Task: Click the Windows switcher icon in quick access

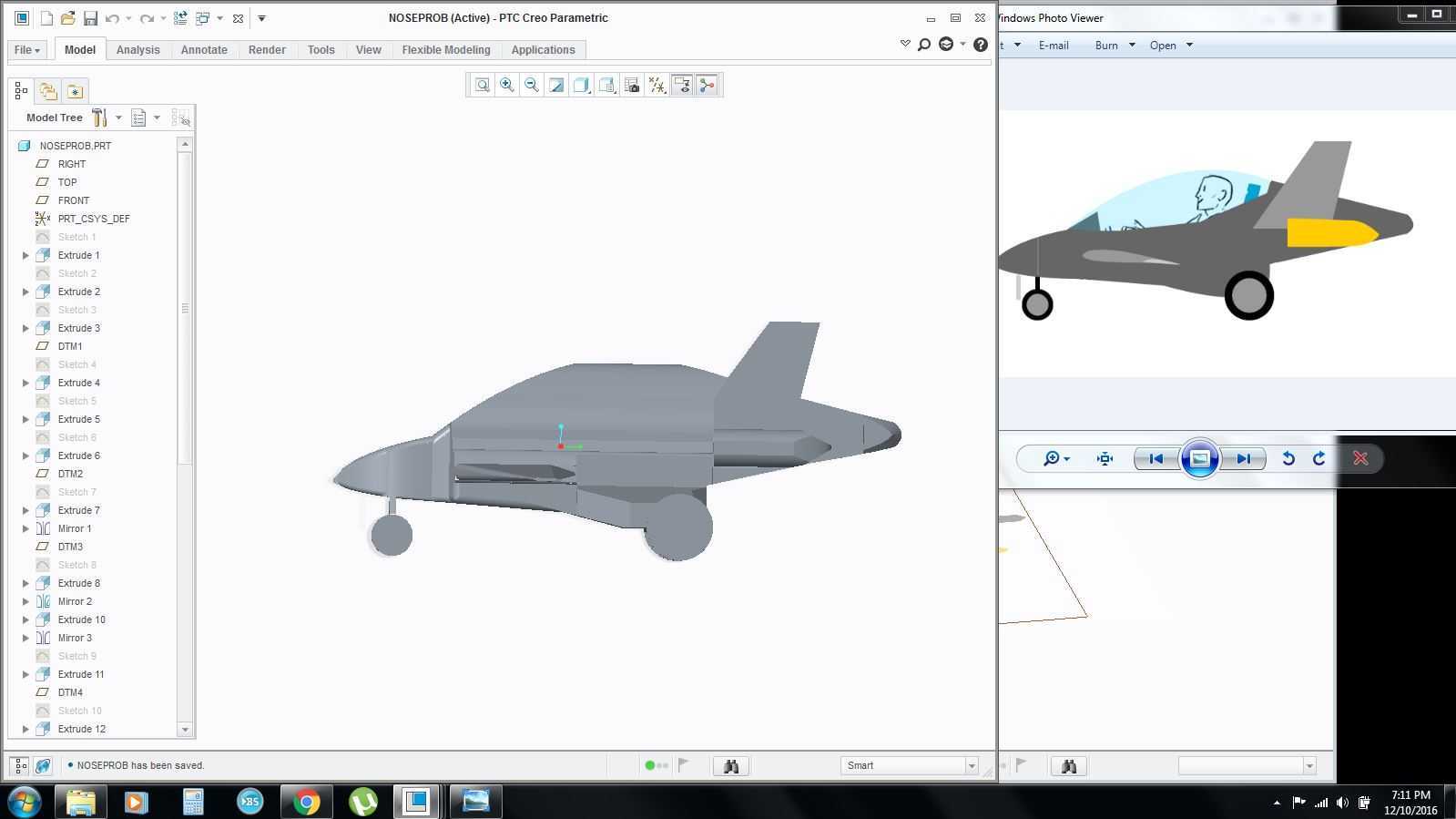Action: point(203,18)
